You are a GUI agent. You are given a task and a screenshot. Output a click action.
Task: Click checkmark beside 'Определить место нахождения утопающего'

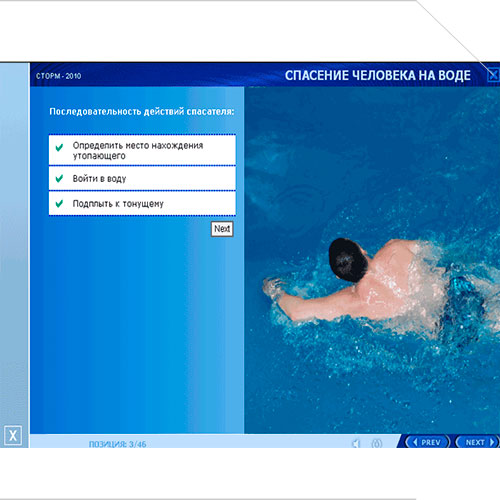[59, 147]
